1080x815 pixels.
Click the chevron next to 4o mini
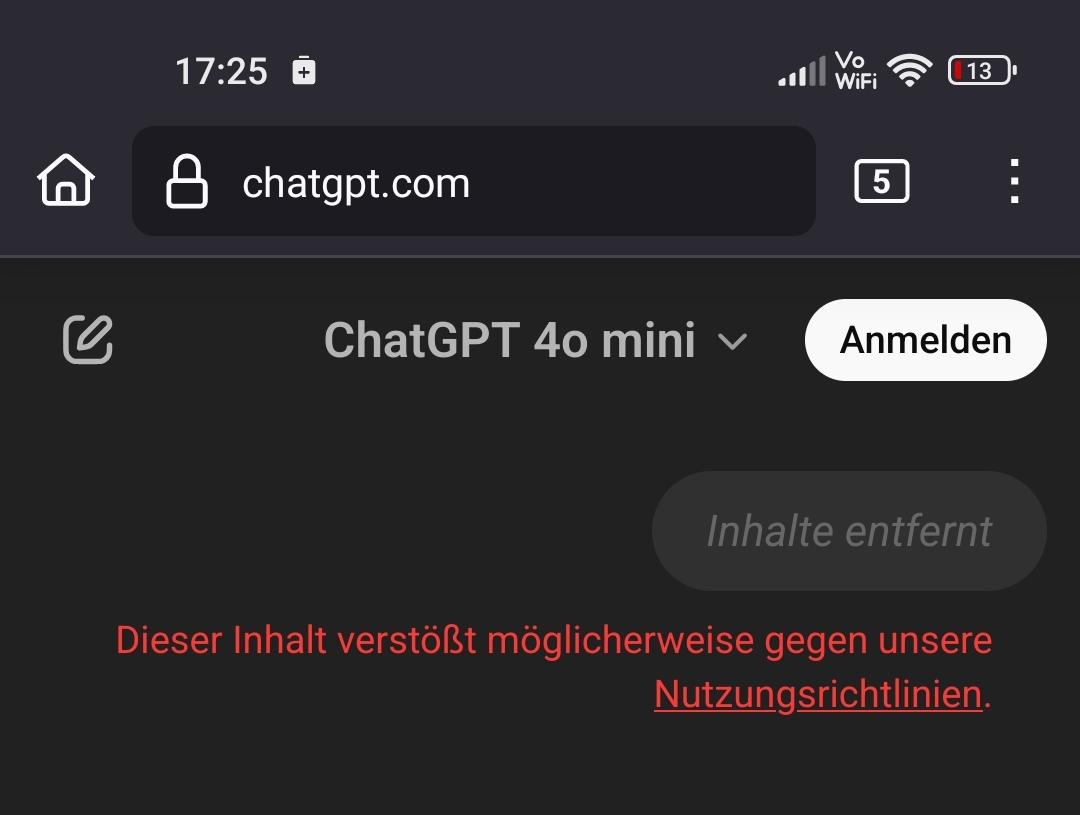tap(732, 342)
